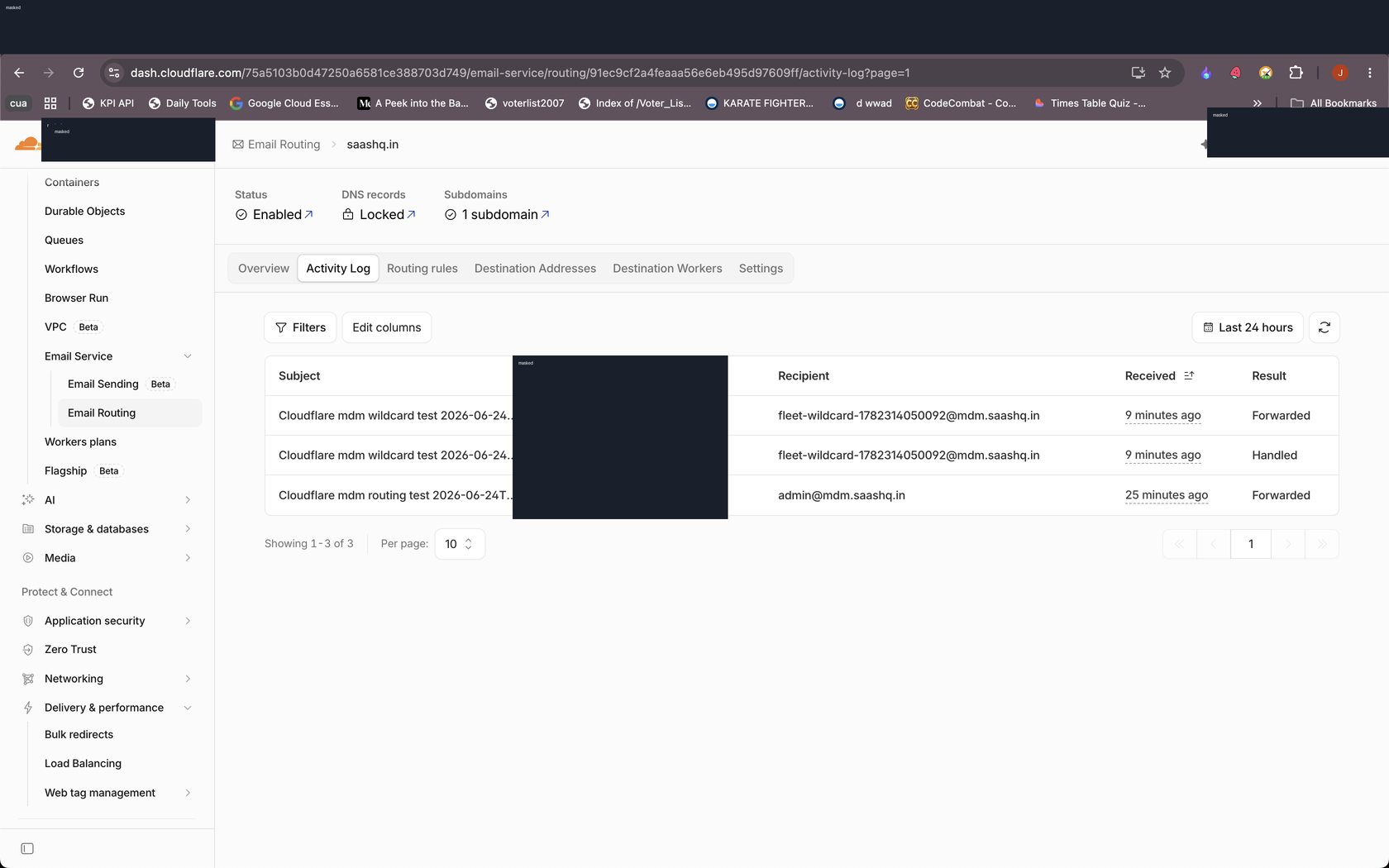1389x868 pixels.
Task: Click the '25 minutes ago' received time
Action: tap(1167, 495)
